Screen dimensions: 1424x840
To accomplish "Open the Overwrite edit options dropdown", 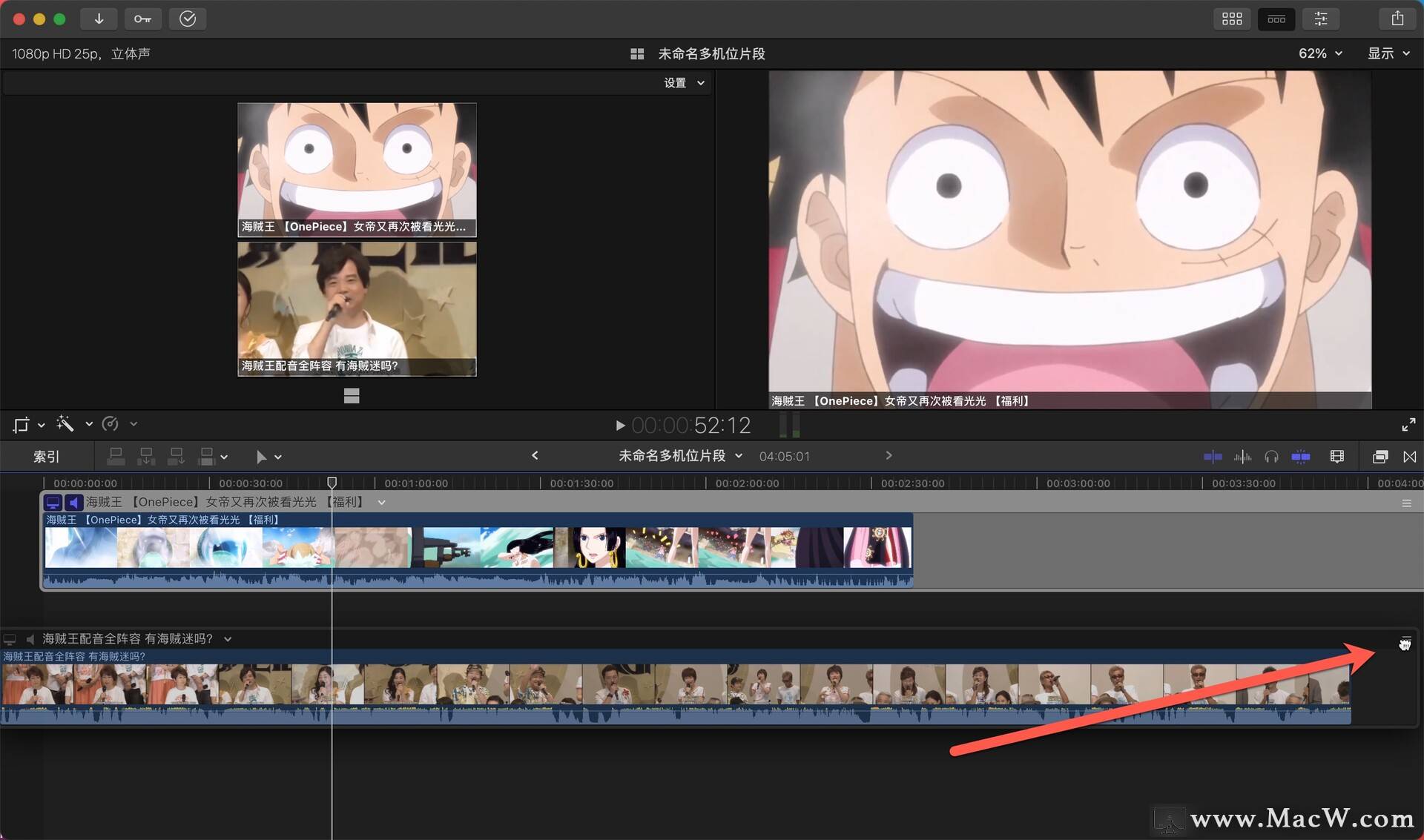I will pos(224,457).
